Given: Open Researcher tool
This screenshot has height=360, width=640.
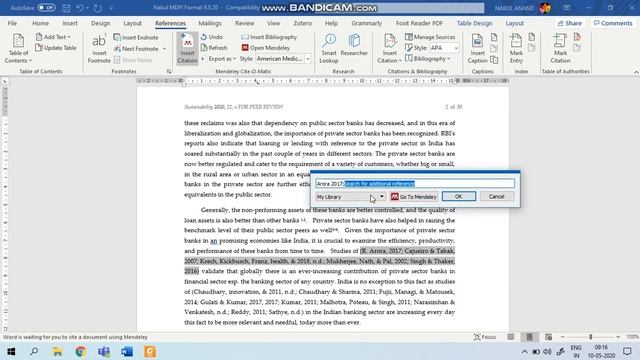Looking at the screenshot, I should coord(354,45).
